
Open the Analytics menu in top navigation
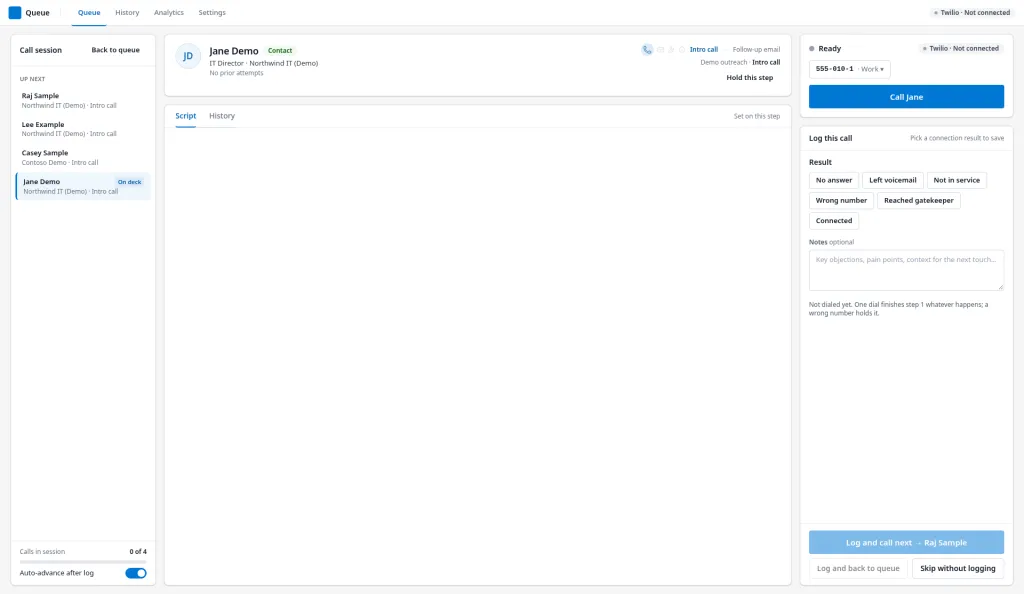(x=168, y=12)
